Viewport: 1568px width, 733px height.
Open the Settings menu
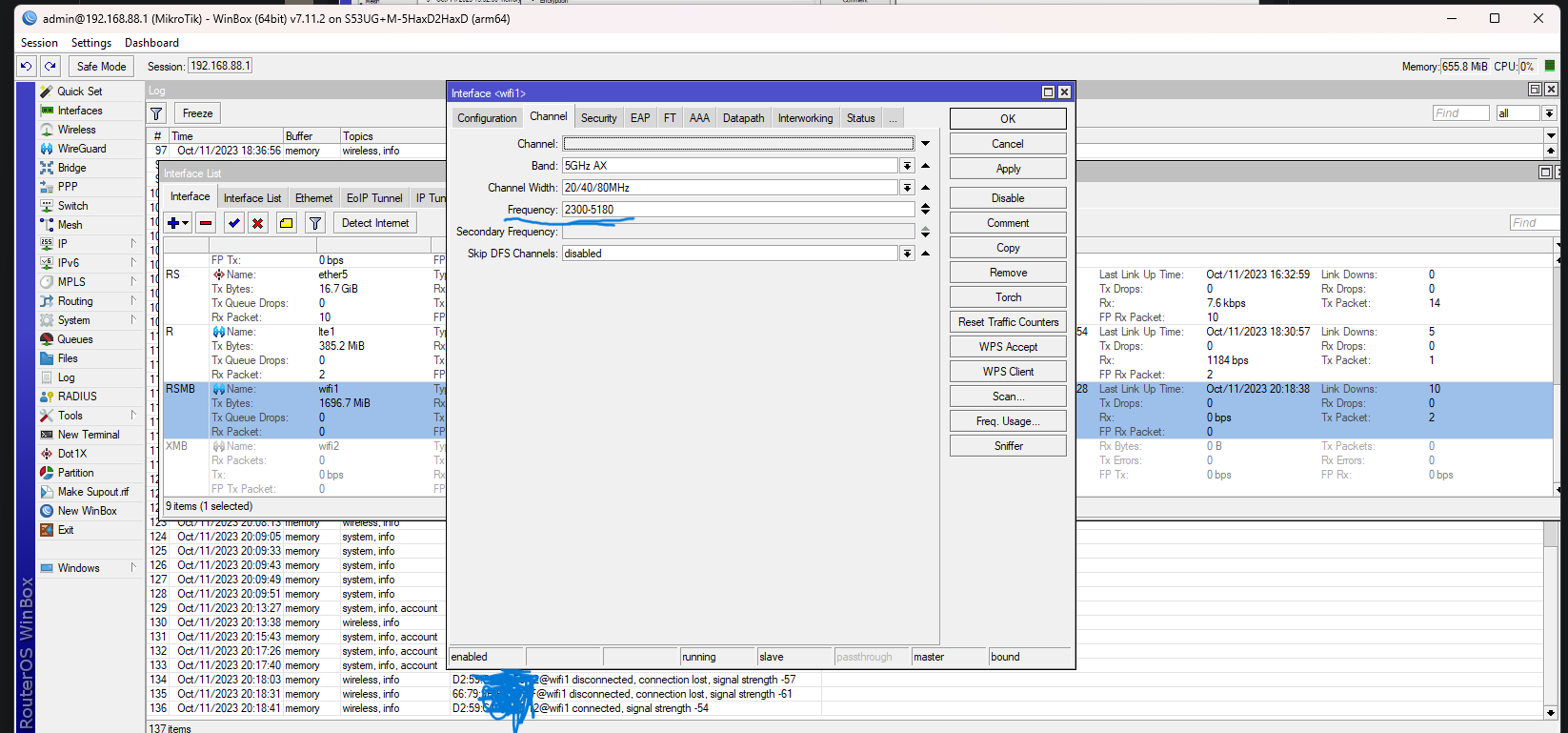(91, 43)
